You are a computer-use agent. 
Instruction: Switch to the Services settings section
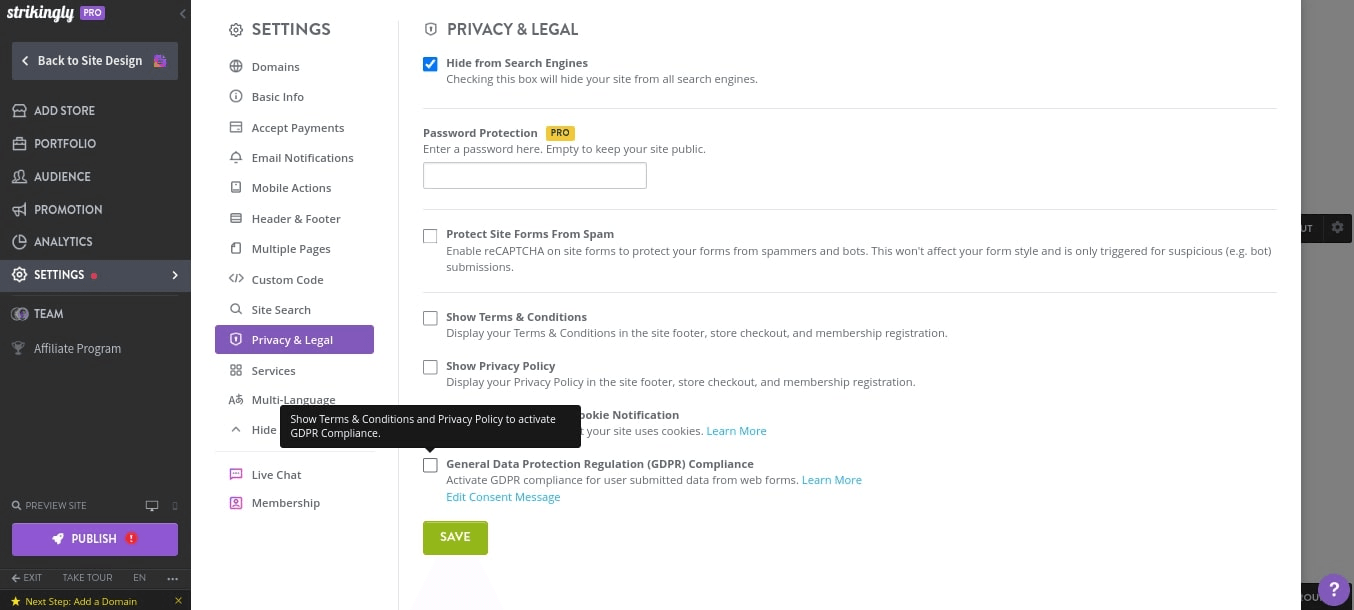(x=273, y=370)
